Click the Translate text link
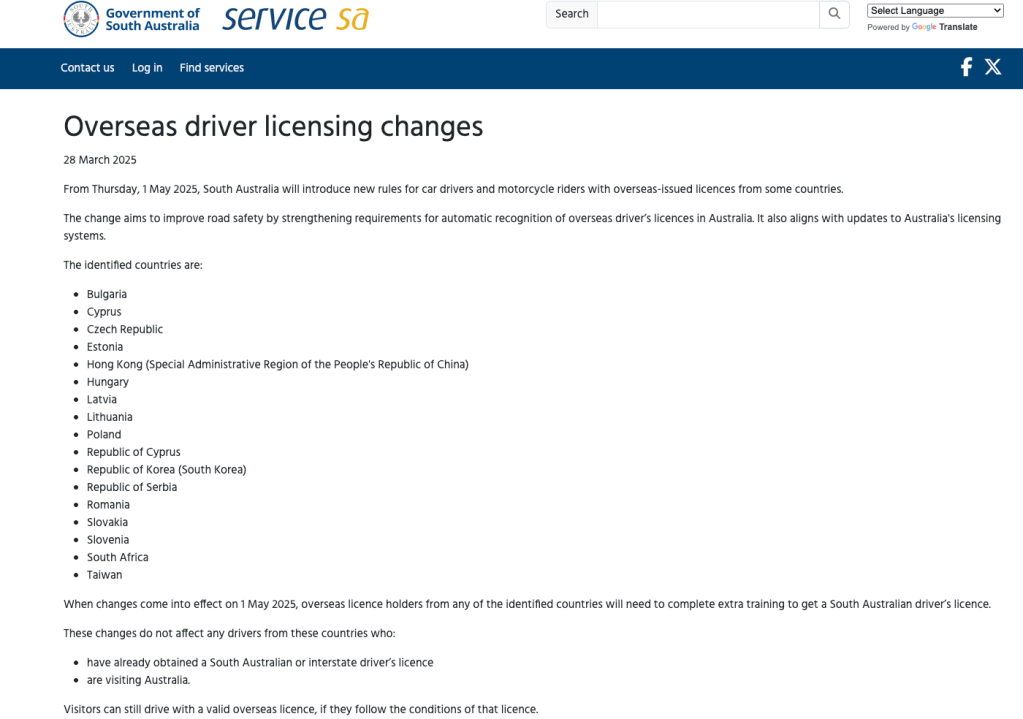Image resolution: width=1023 pixels, height=719 pixels. point(958,27)
